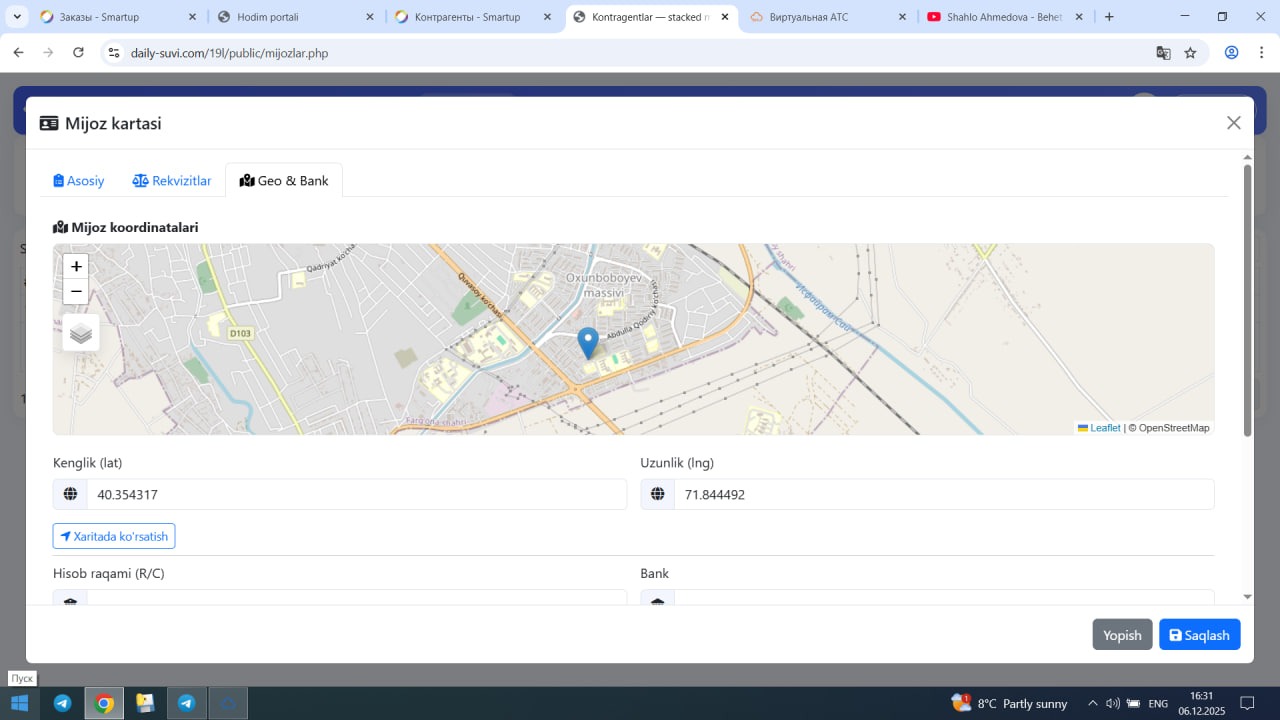Reload the page
The width and height of the screenshot is (1280, 720).
(x=79, y=53)
